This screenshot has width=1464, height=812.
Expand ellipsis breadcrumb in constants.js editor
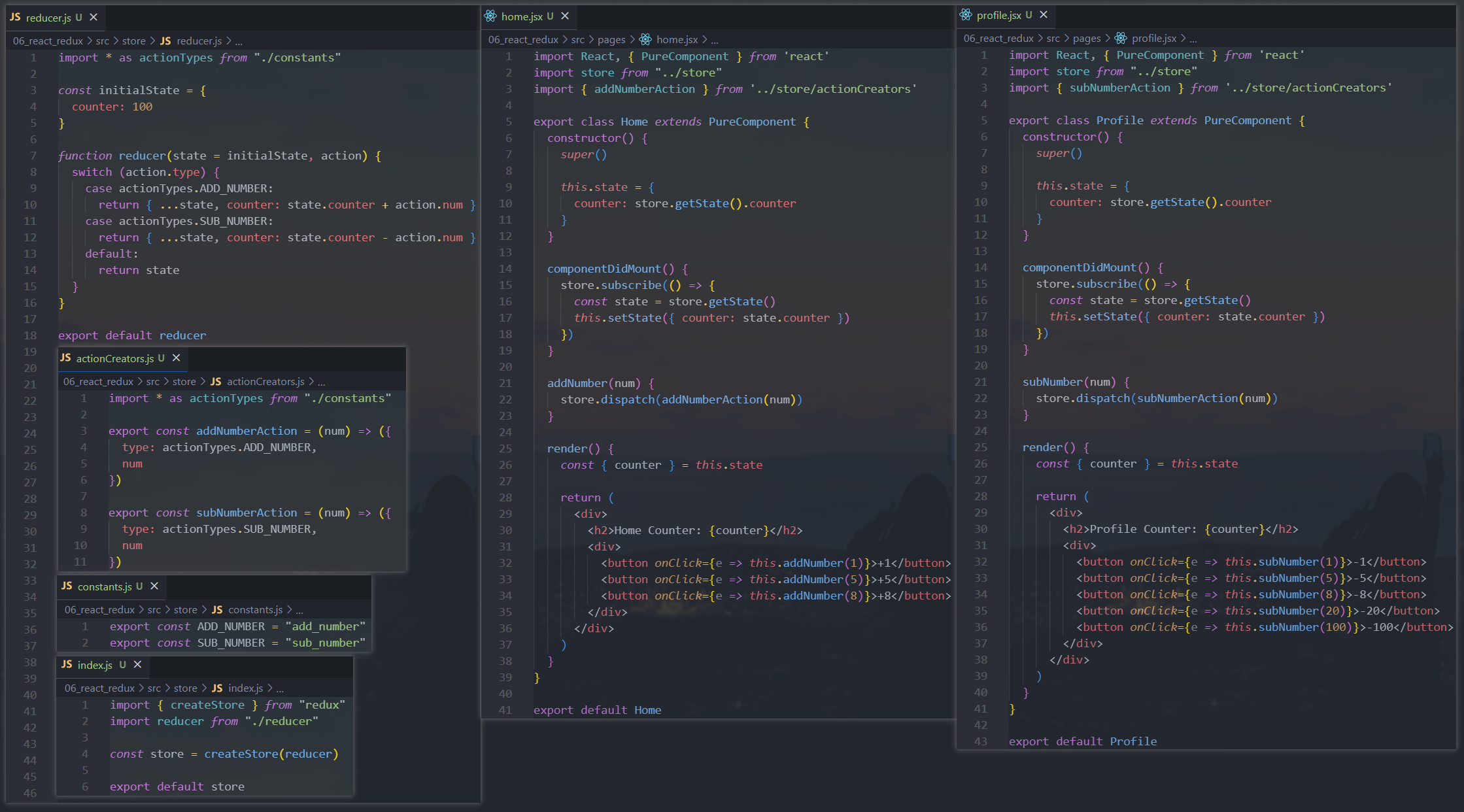click(299, 610)
